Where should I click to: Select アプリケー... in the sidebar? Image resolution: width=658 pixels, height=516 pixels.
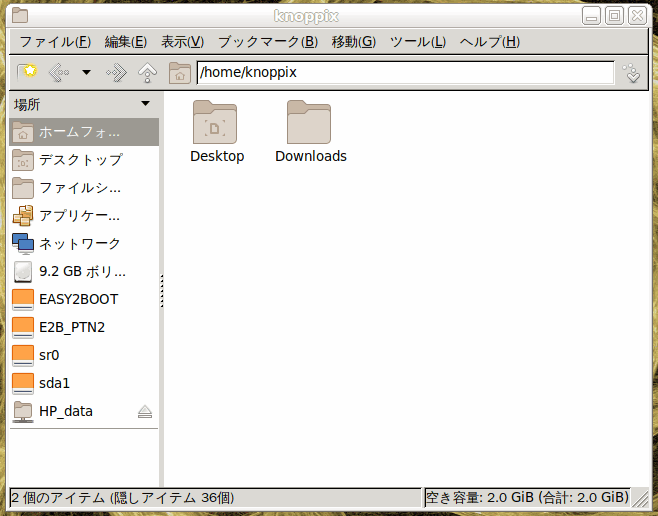(x=84, y=216)
